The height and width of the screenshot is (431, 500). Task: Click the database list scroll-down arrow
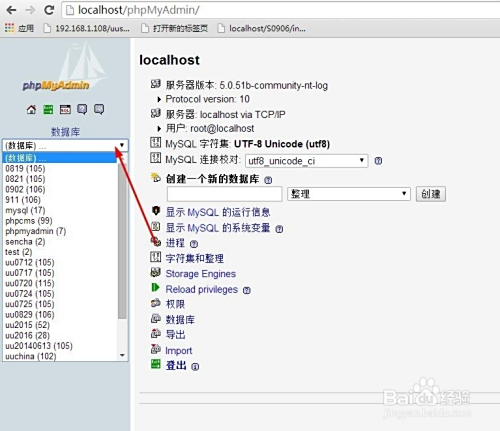tap(122, 355)
